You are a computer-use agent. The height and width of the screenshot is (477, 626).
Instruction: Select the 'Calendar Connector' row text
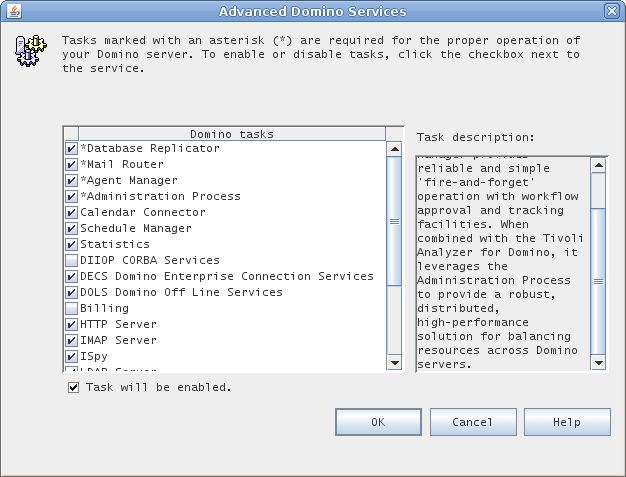pyautogui.click(x=143, y=212)
